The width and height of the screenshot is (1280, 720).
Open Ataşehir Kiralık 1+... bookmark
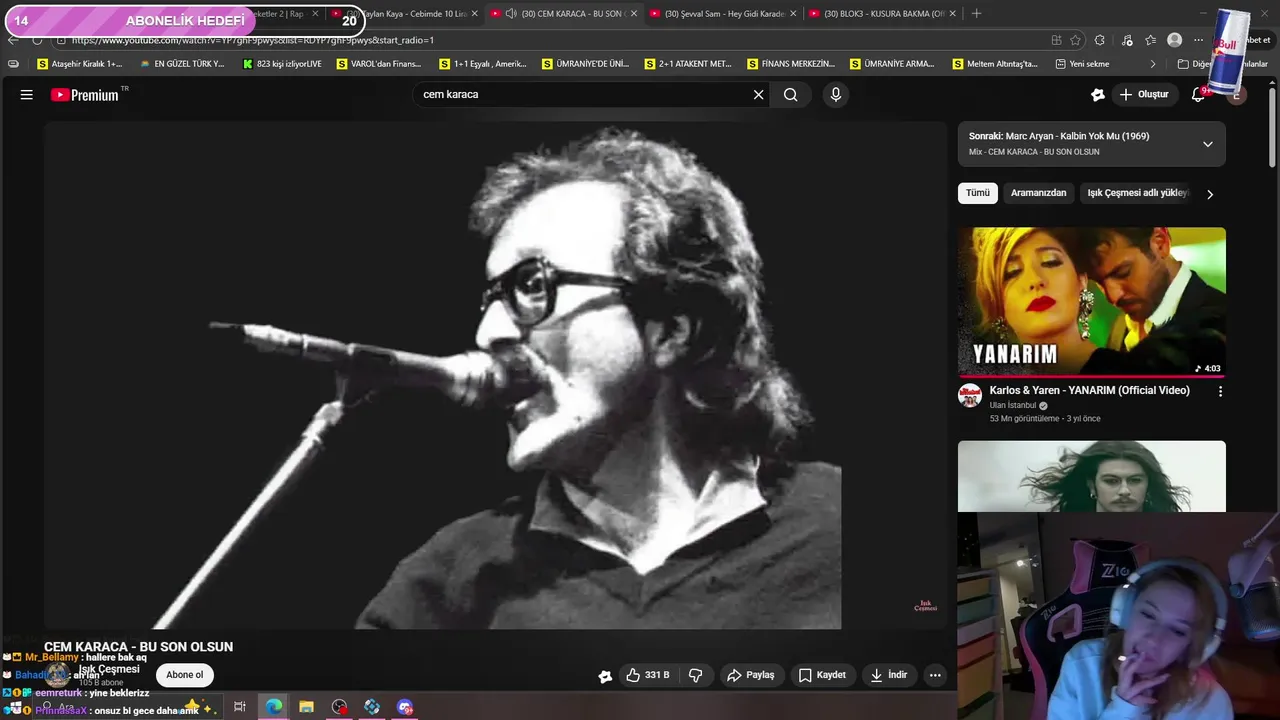coord(79,64)
